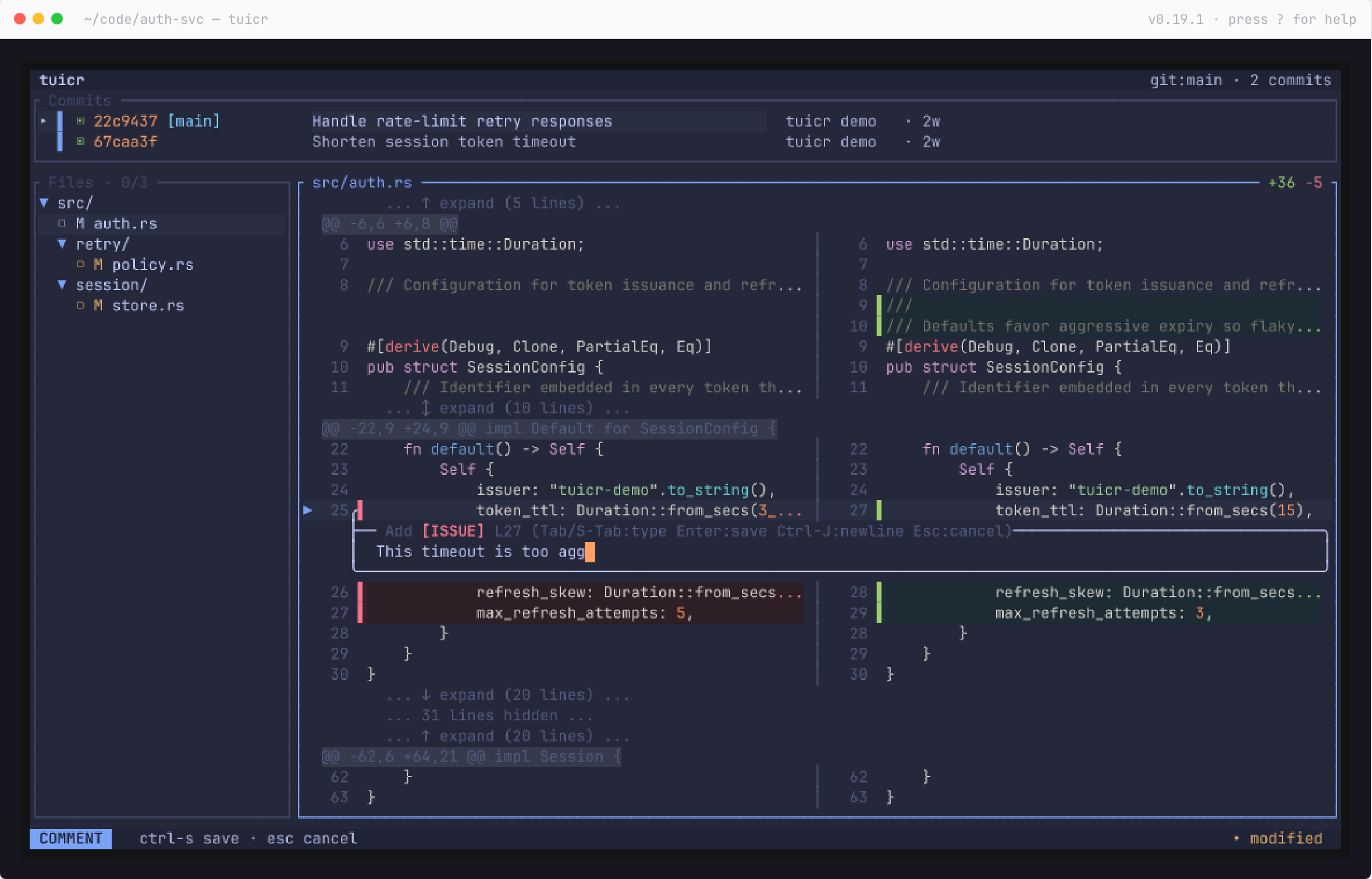Viewport: 1372px width, 879px height.
Task: Click the COMMENT mode indicator
Action: point(70,838)
